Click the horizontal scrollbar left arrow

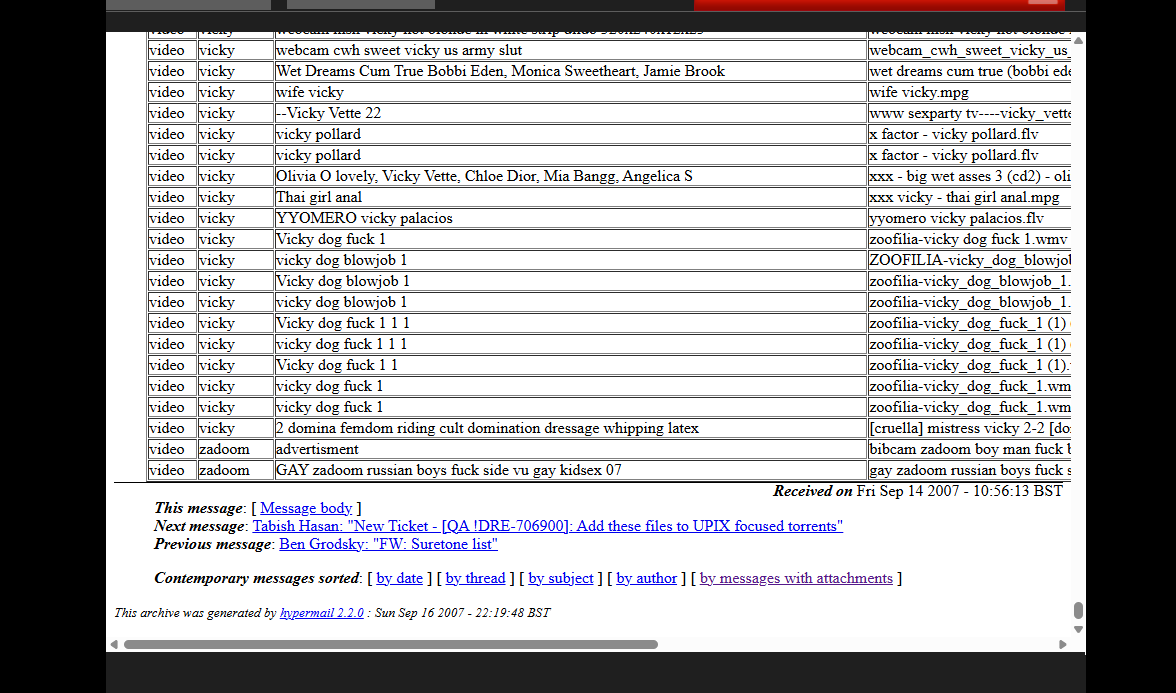click(113, 645)
